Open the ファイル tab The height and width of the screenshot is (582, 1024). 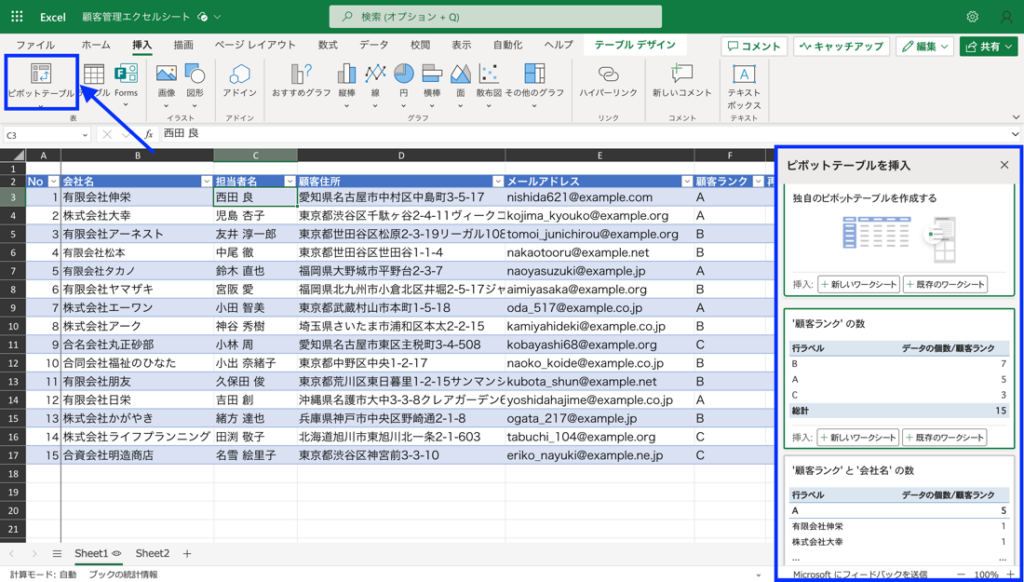(x=35, y=45)
